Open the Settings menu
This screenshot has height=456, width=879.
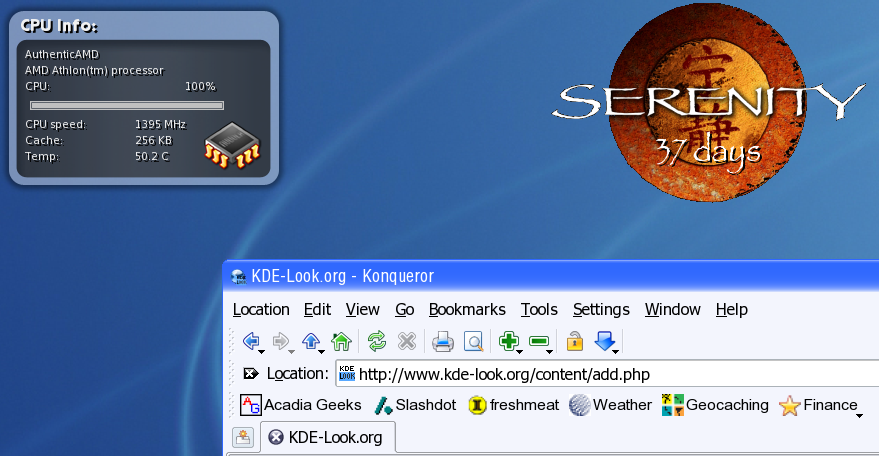pyautogui.click(x=601, y=310)
